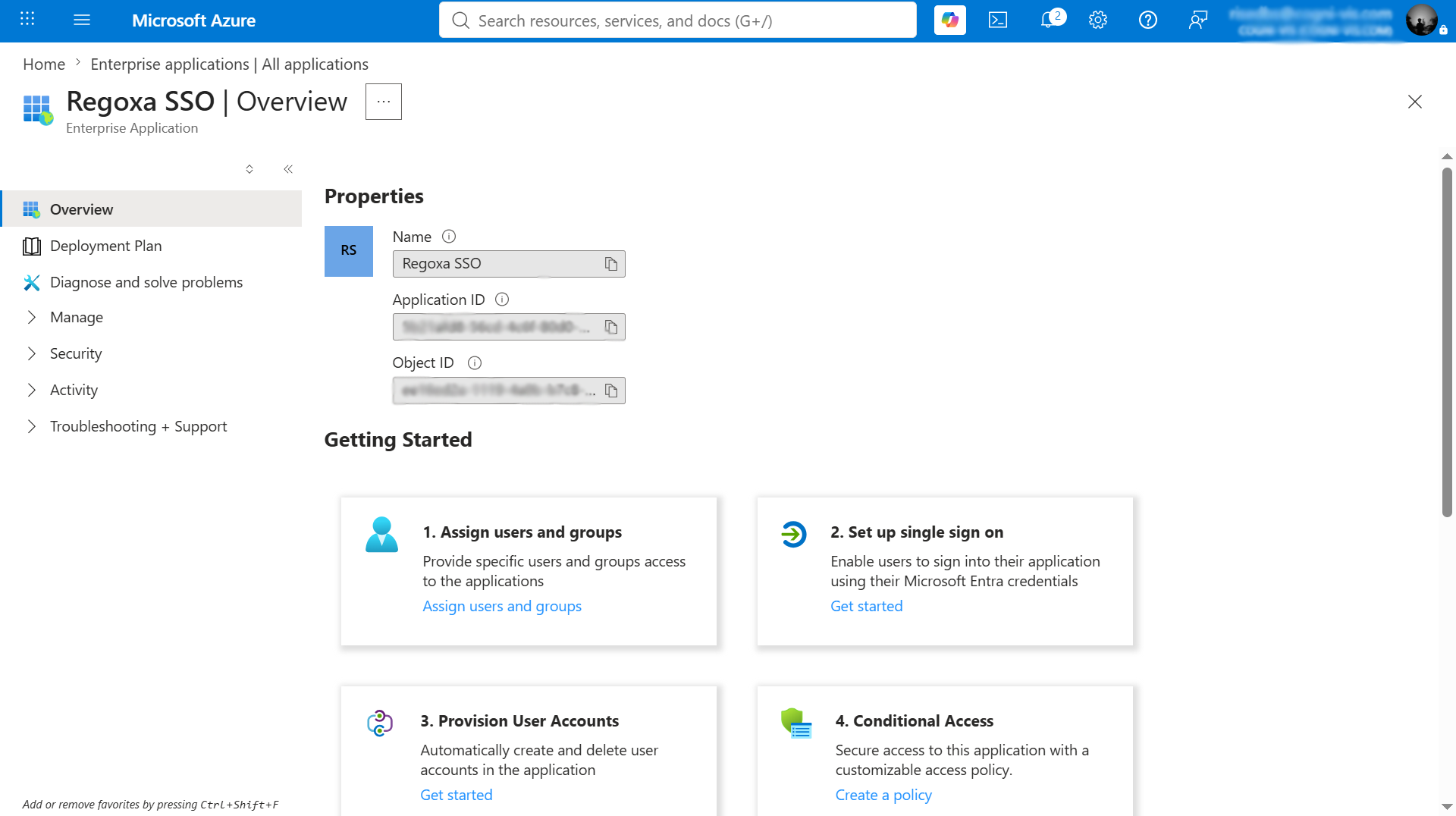Click the '1. Assign users and groups' heading
This screenshot has height=816, width=1456.
[522, 532]
